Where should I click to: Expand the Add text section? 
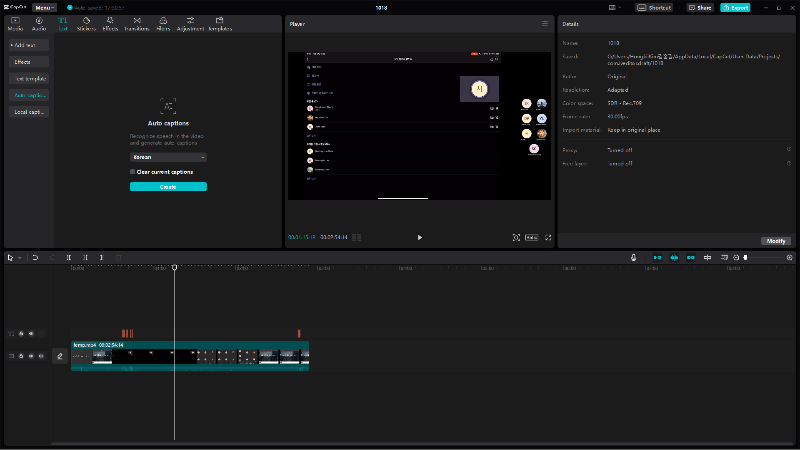(x=29, y=45)
